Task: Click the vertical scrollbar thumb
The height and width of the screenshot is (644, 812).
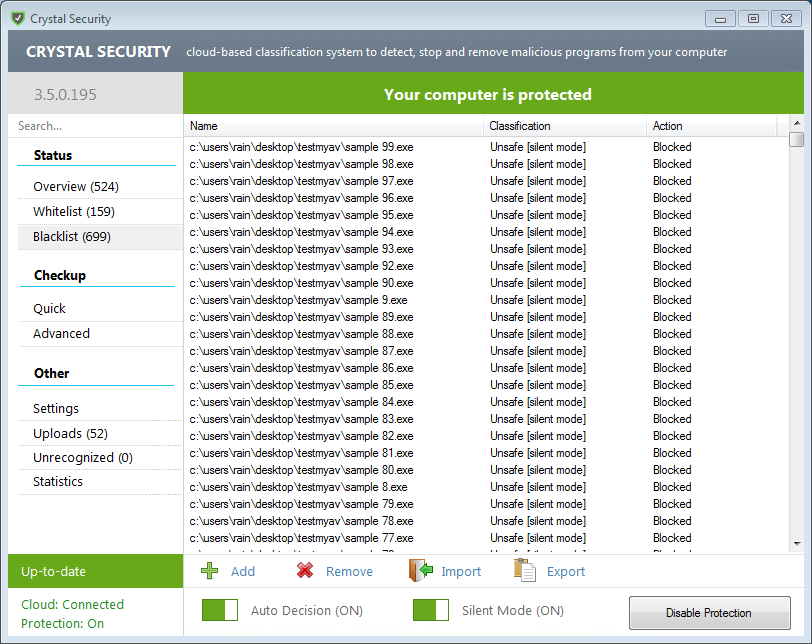Action: [796, 140]
